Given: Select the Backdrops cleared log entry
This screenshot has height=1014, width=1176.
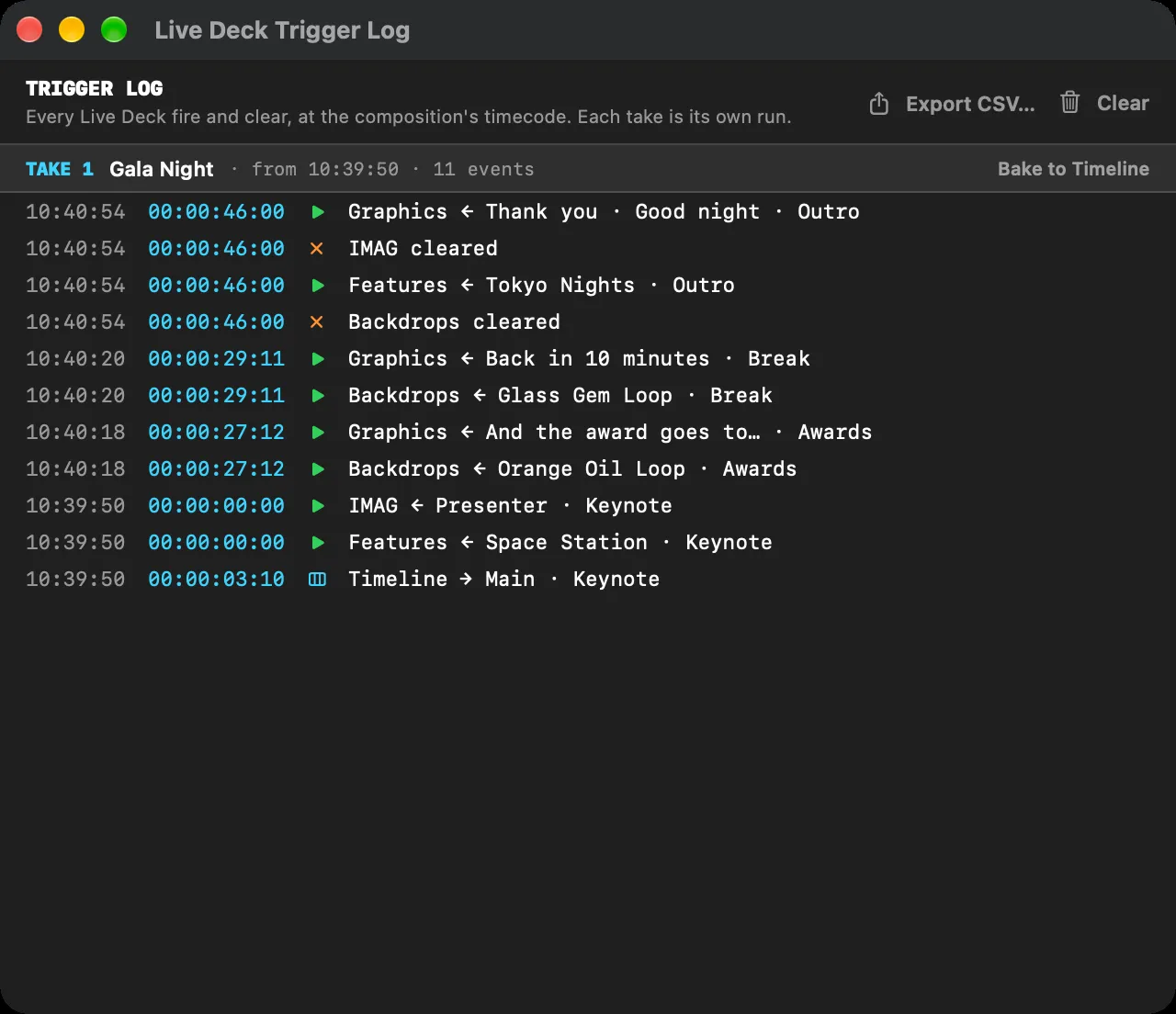Looking at the screenshot, I should pos(454,322).
